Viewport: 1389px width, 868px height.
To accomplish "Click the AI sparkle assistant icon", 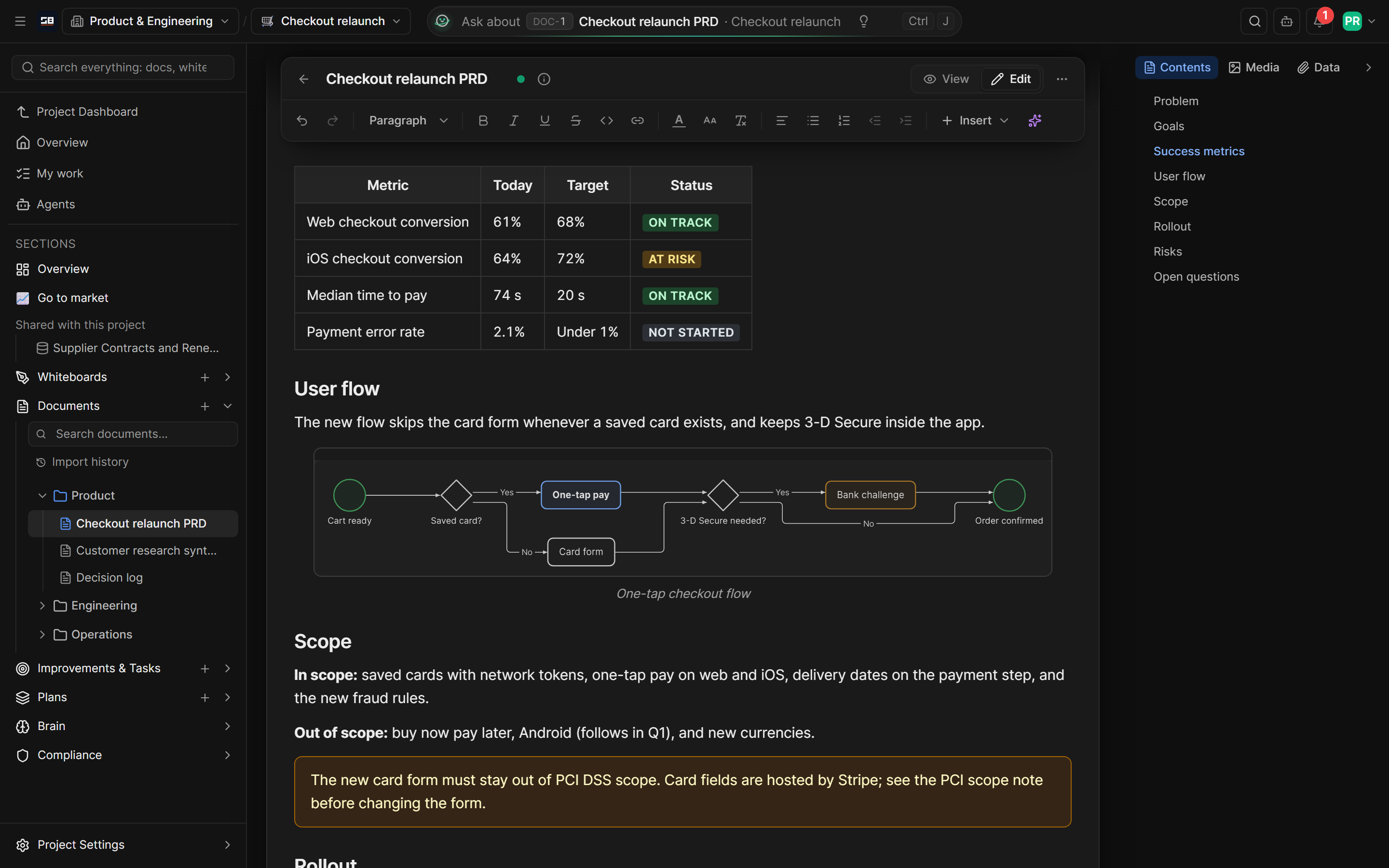I will [1035, 121].
